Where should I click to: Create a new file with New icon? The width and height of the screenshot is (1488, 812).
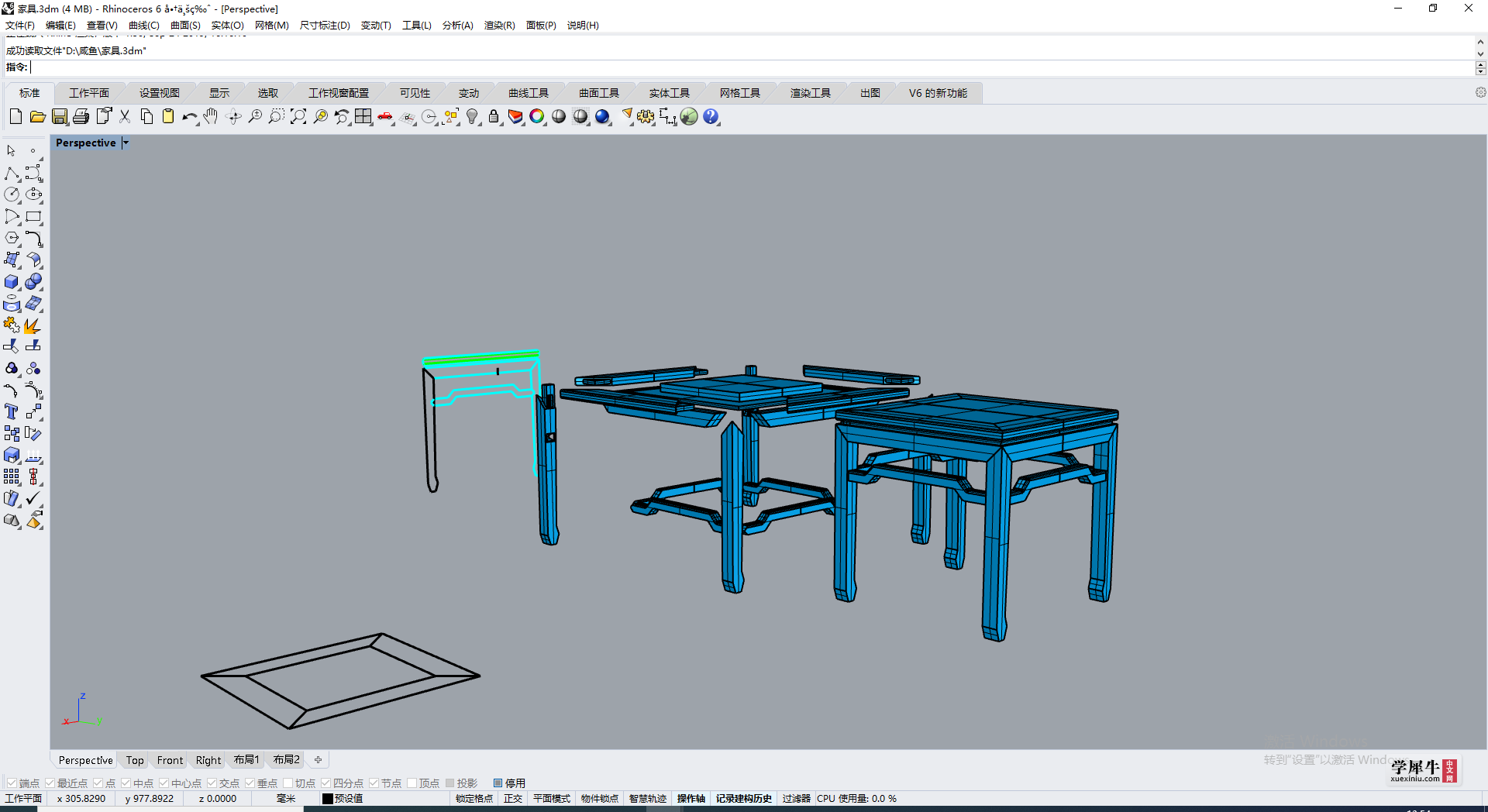15,117
